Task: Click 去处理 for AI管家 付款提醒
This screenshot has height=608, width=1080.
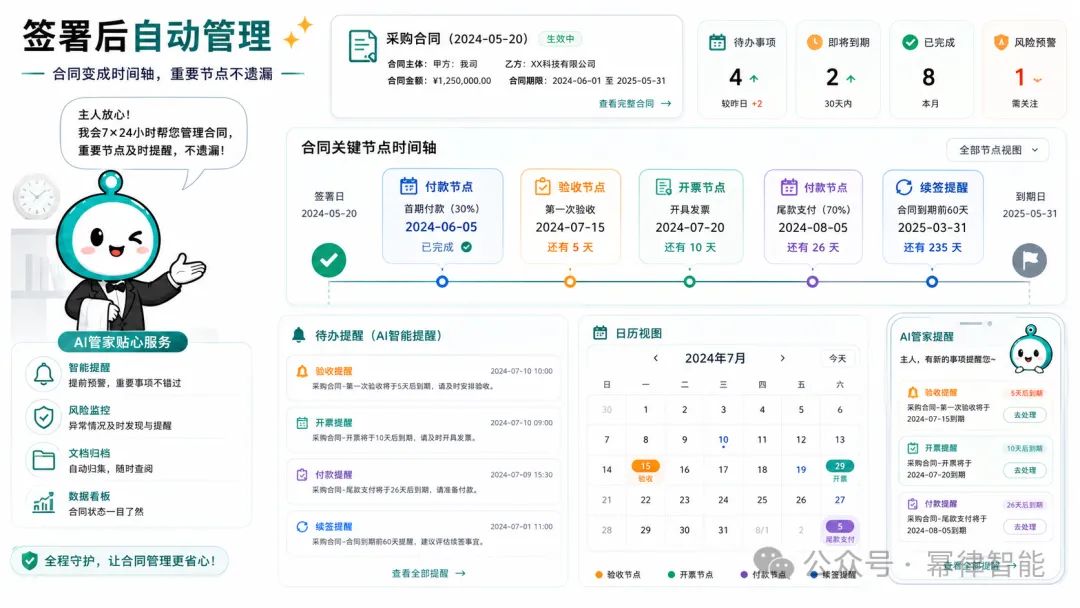Action: 1024,527
